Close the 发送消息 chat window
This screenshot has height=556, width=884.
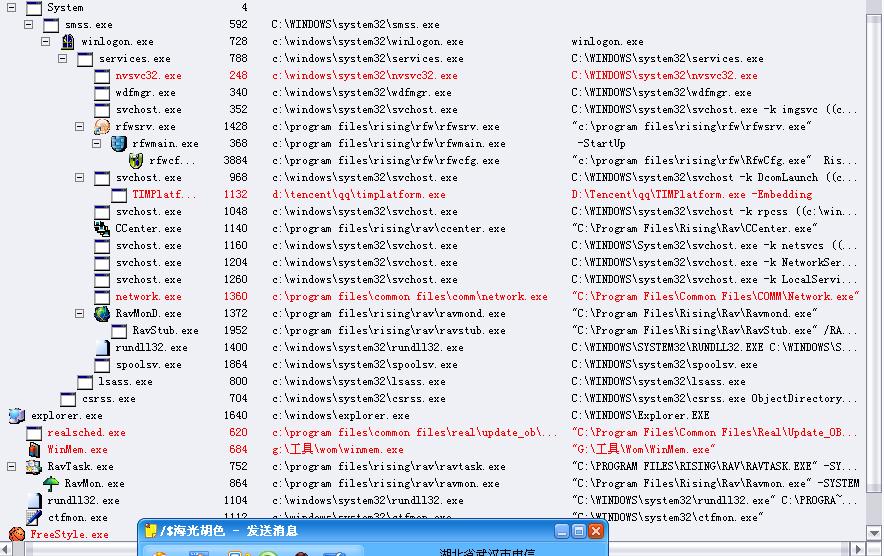[x=595, y=531]
